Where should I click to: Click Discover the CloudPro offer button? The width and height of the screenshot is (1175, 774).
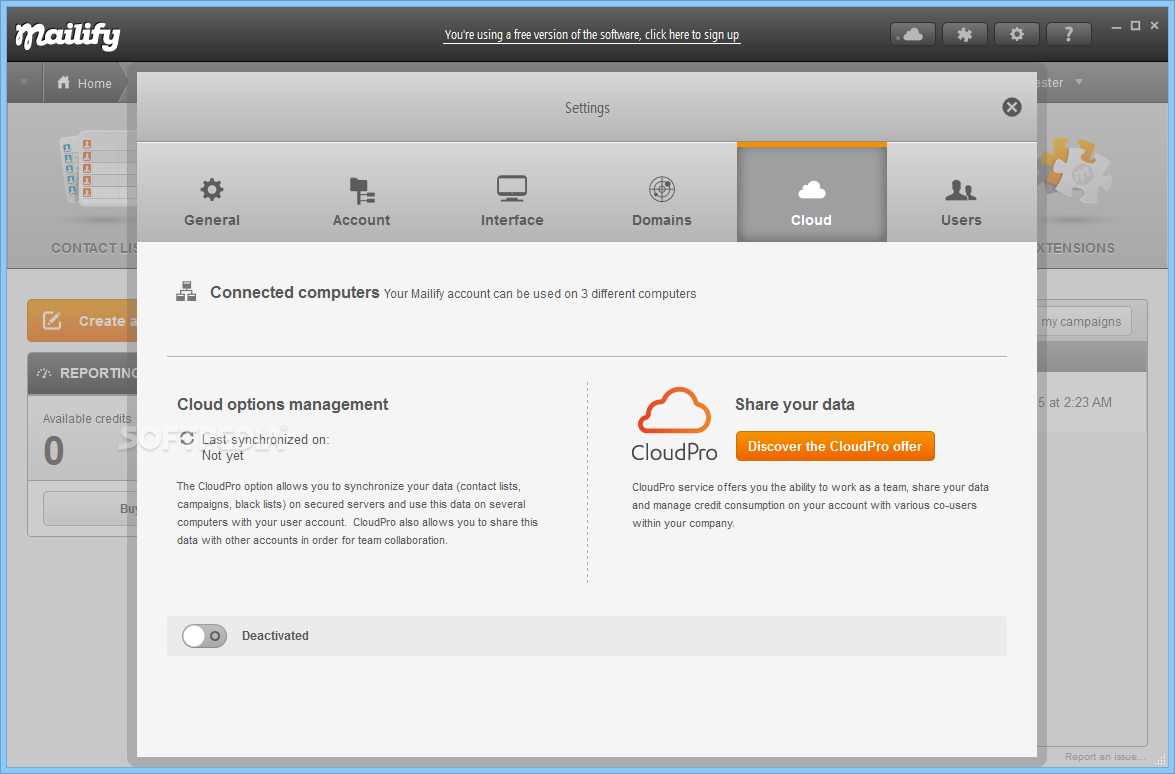tap(835, 446)
